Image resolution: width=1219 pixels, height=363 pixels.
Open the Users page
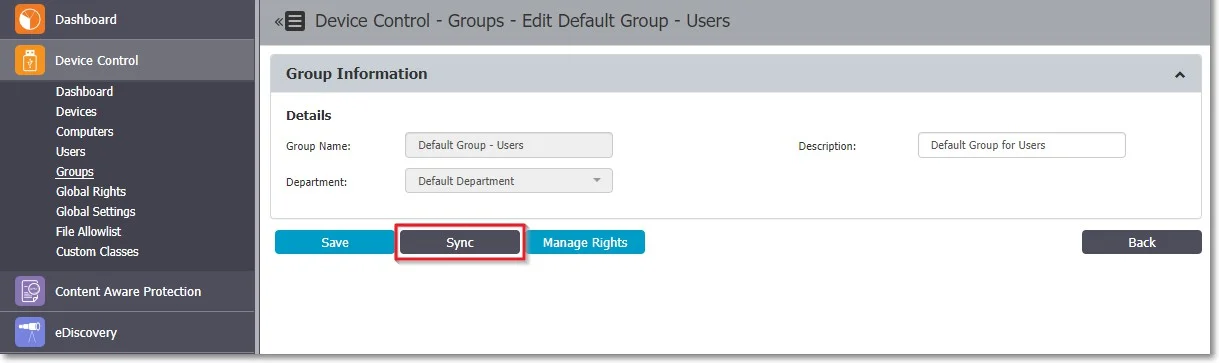click(70, 151)
